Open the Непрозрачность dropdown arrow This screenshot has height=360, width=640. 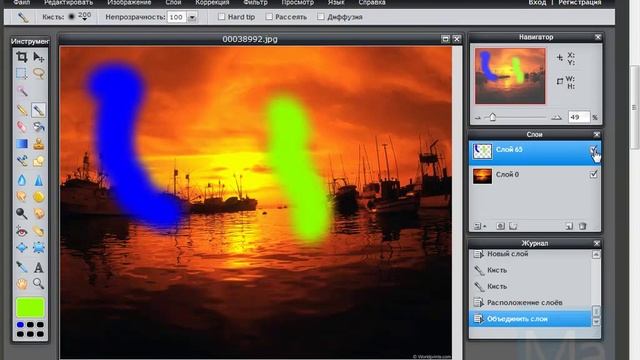(x=192, y=17)
